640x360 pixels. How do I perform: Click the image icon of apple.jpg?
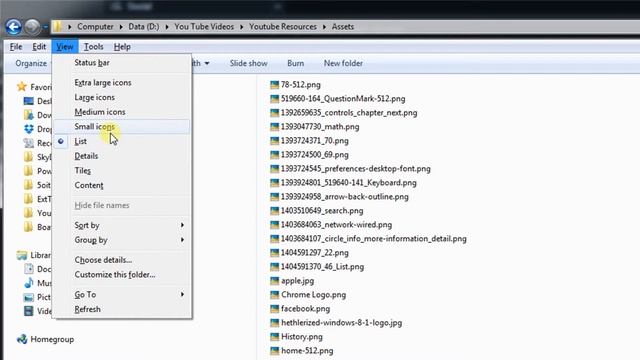click(x=274, y=281)
